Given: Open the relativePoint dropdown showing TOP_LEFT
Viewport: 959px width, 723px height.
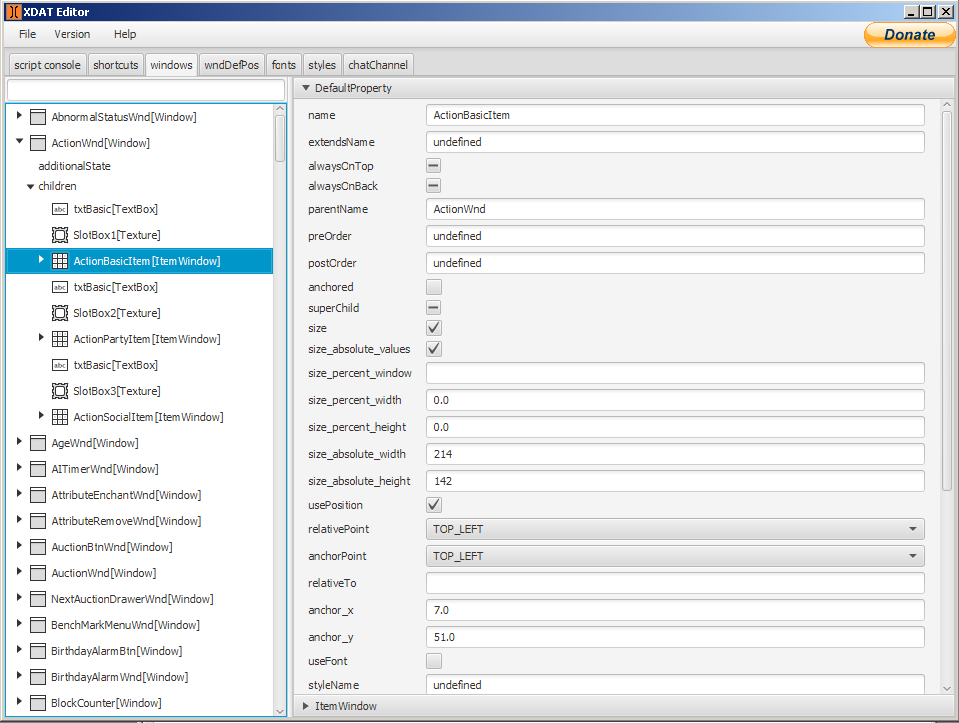Looking at the screenshot, I should pyautogui.click(x=674, y=528).
